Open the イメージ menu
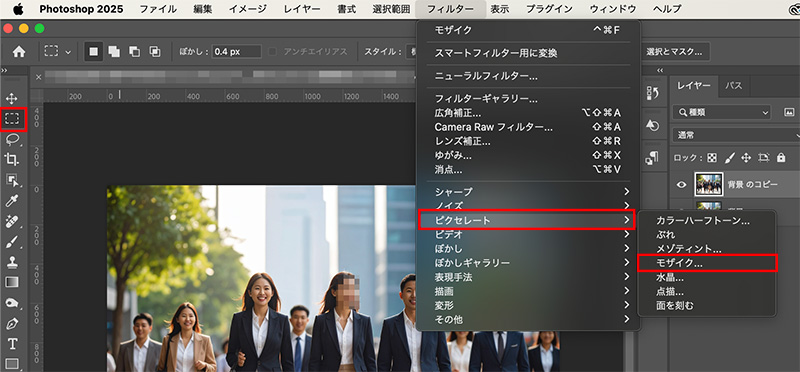 click(x=247, y=9)
